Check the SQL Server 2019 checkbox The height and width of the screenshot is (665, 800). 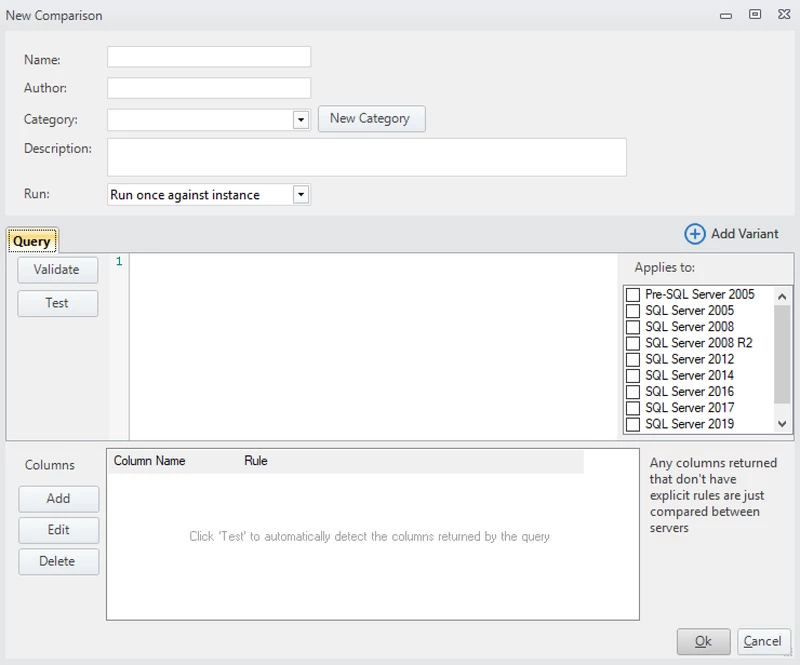pos(633,424)
